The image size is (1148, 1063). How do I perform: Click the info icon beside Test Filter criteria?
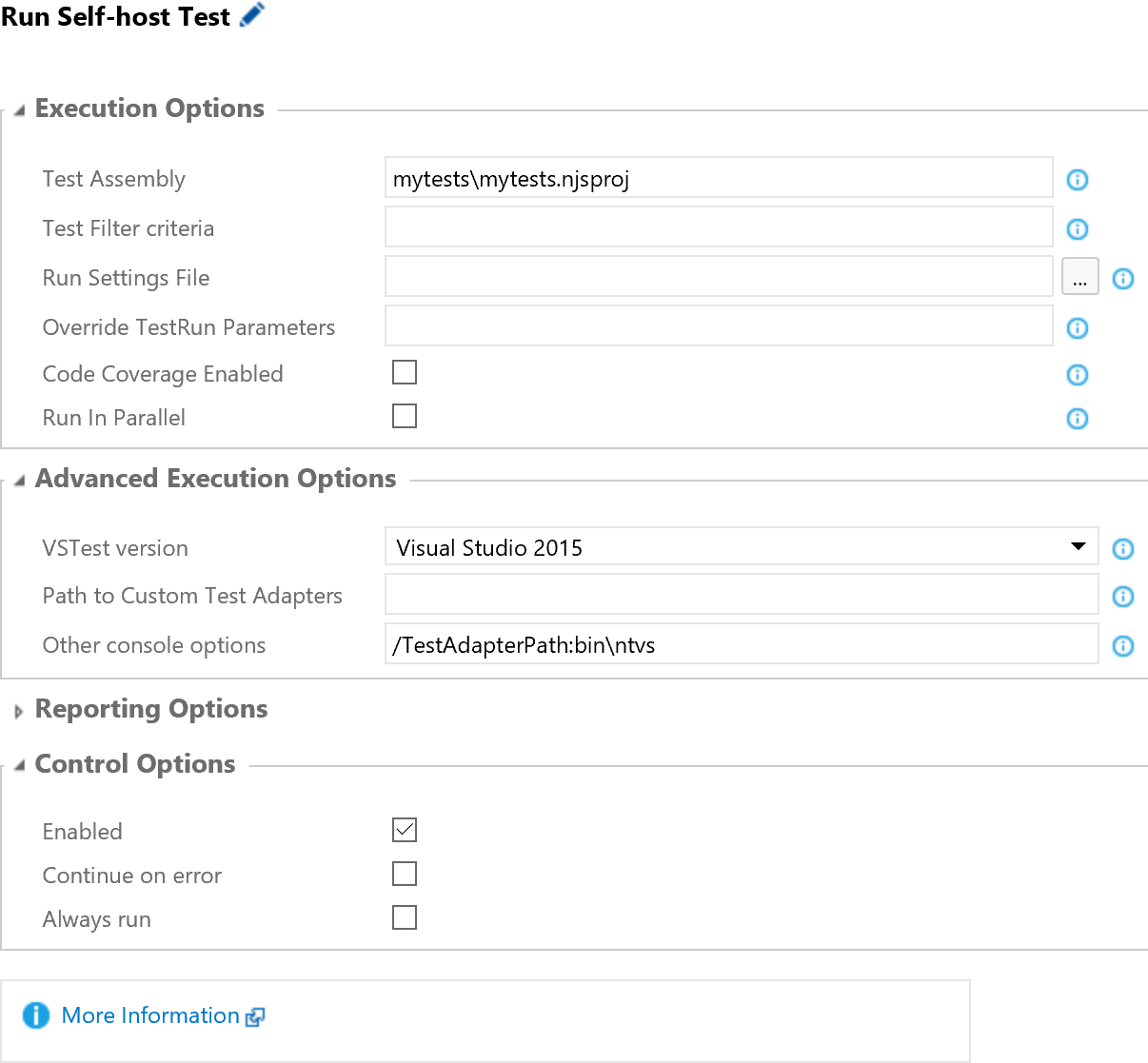(1077, 228)
